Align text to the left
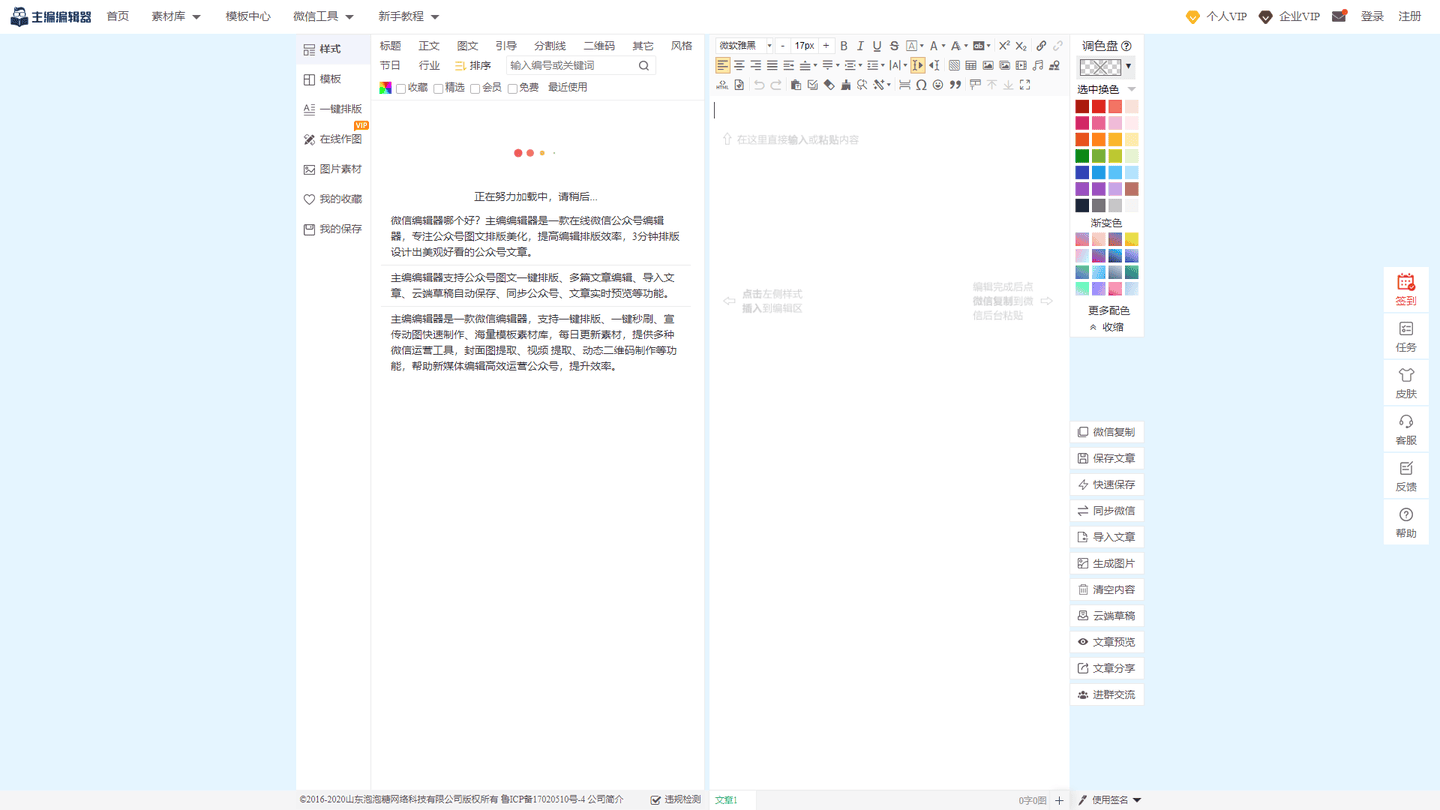Screen dimensions: 1440x810 click(722, 65)
